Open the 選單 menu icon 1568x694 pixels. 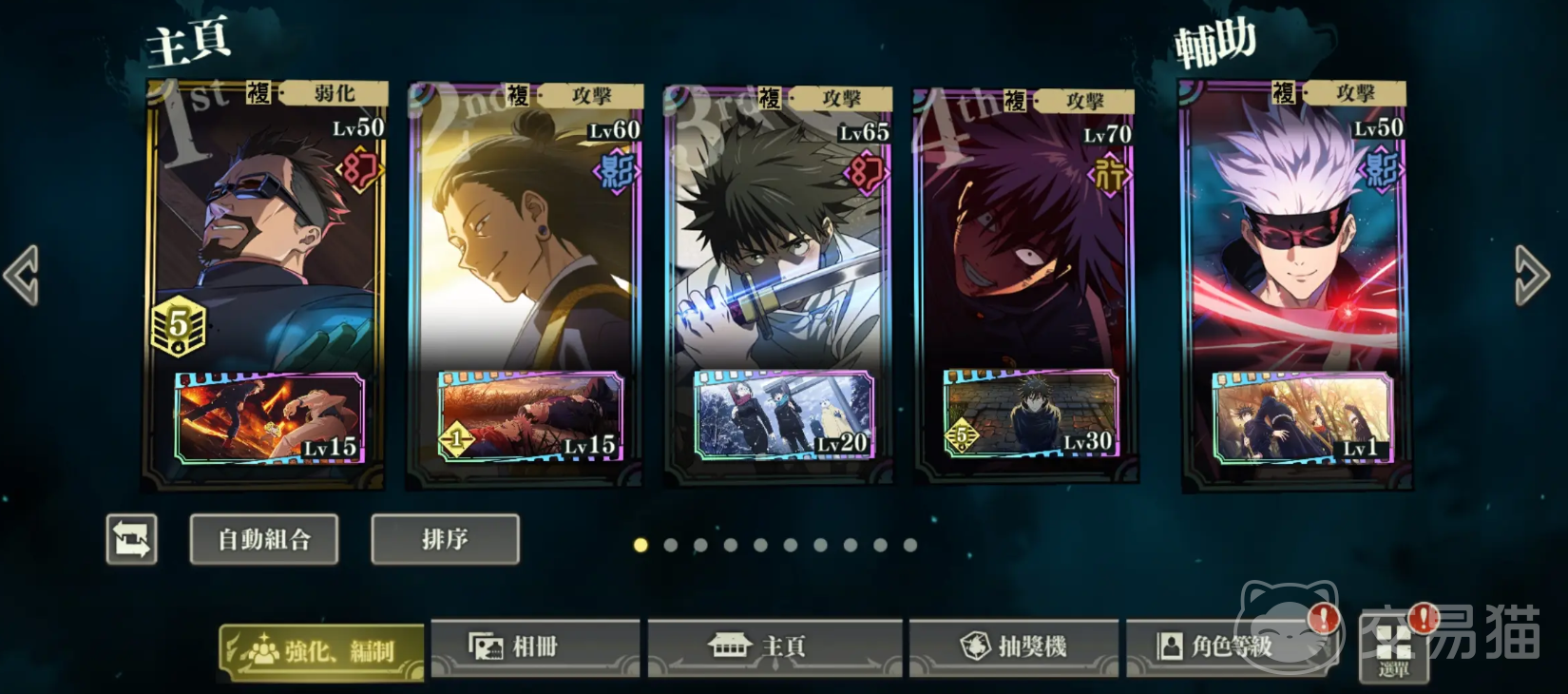[1393, 648]
